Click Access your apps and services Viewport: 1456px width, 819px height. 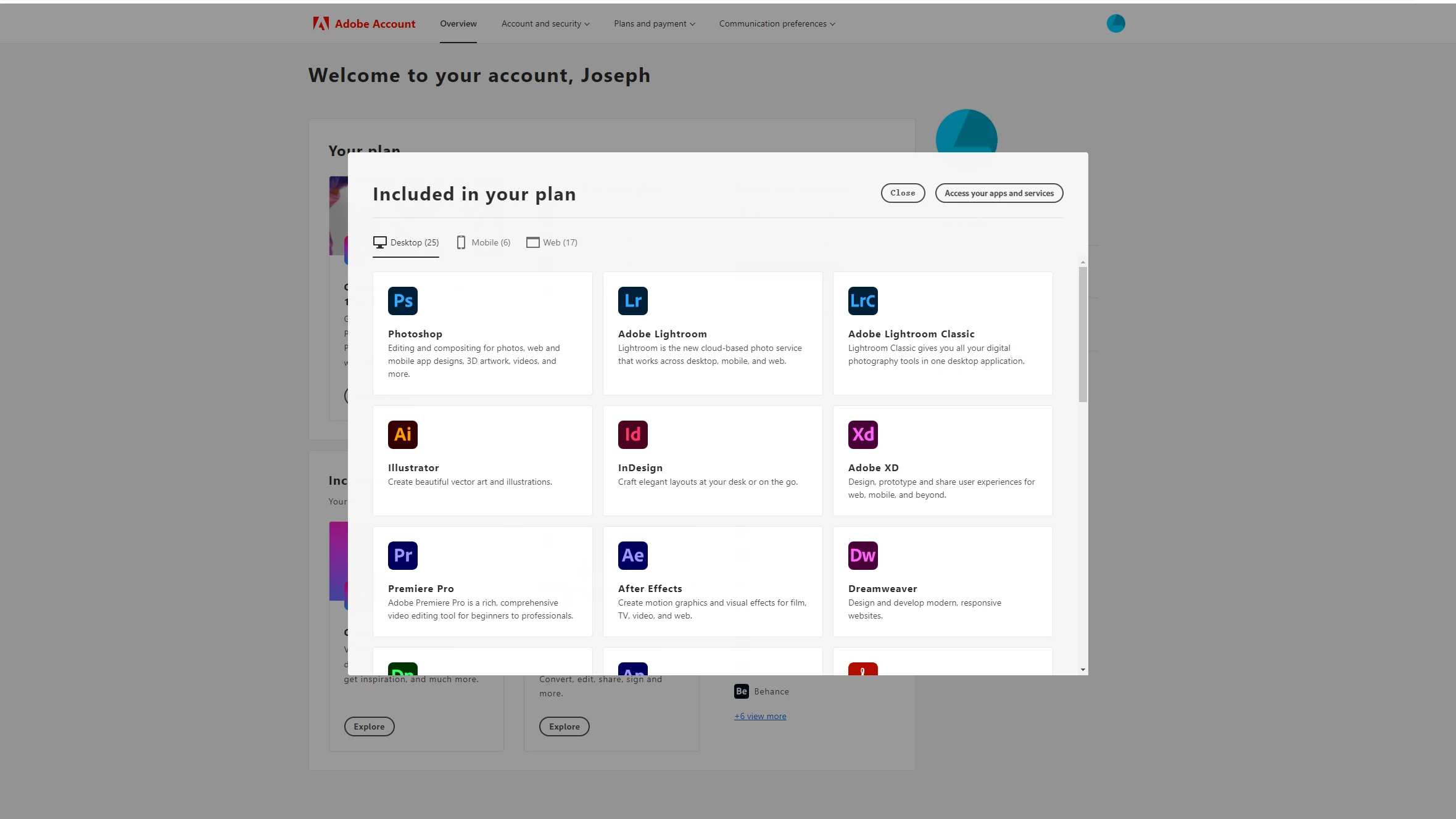tap(999, 193)
